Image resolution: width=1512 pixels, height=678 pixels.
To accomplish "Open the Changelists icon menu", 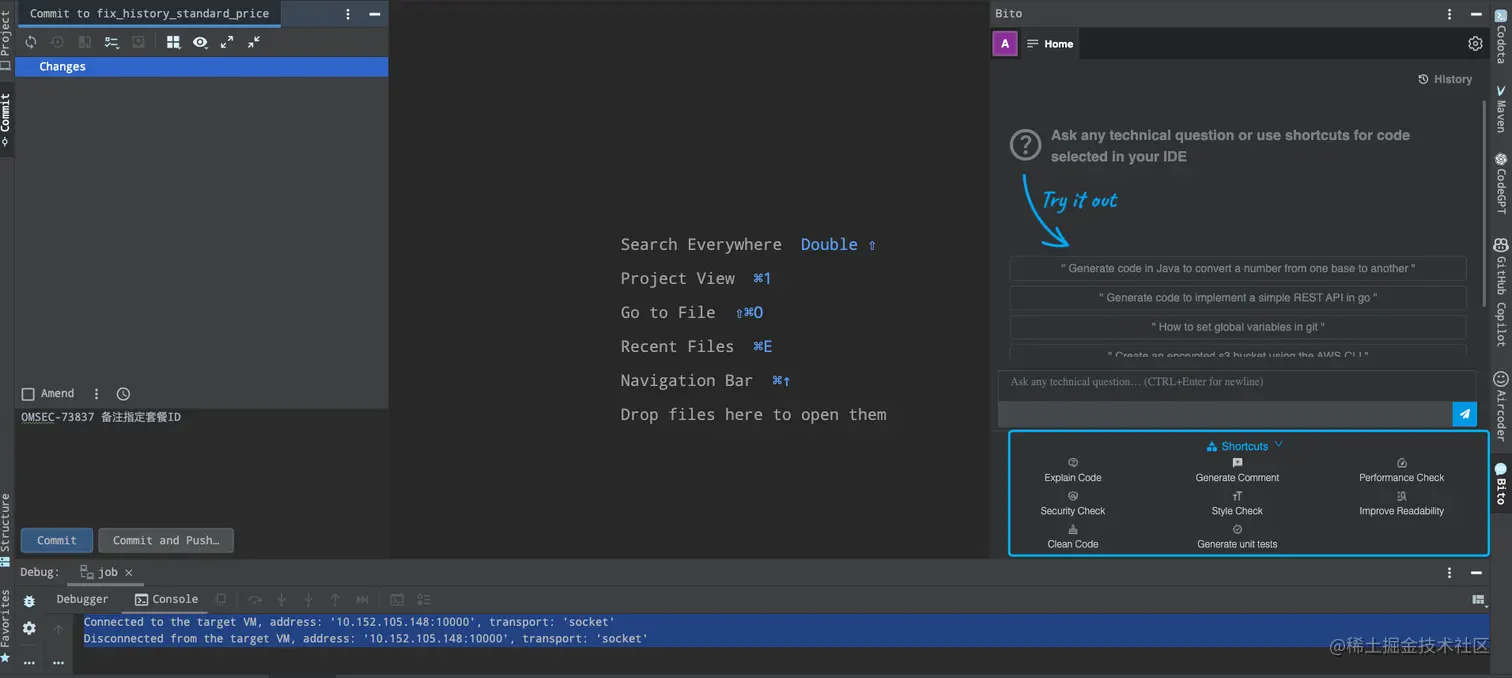I will 112,42.
